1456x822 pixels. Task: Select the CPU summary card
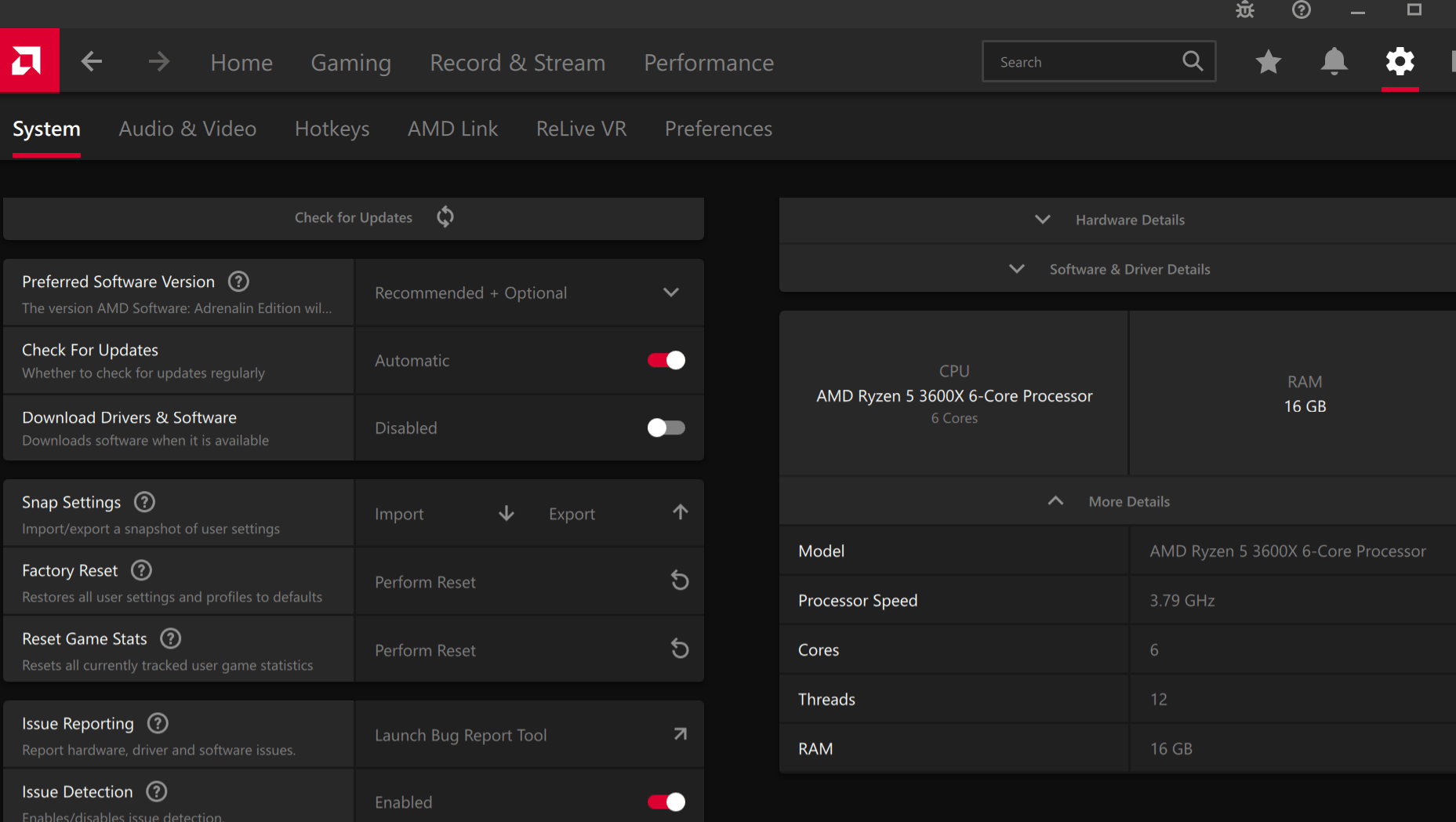coord(953,393)
